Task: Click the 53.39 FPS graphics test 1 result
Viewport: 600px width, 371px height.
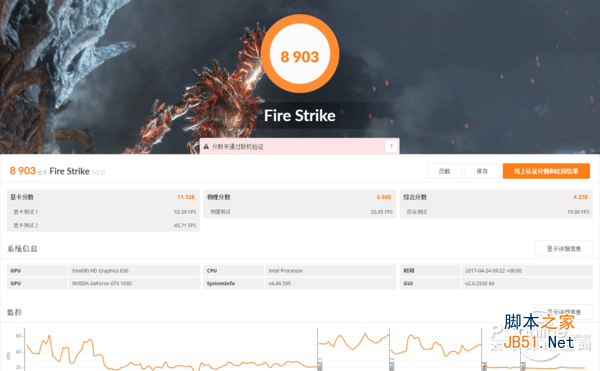Action: 185,212
